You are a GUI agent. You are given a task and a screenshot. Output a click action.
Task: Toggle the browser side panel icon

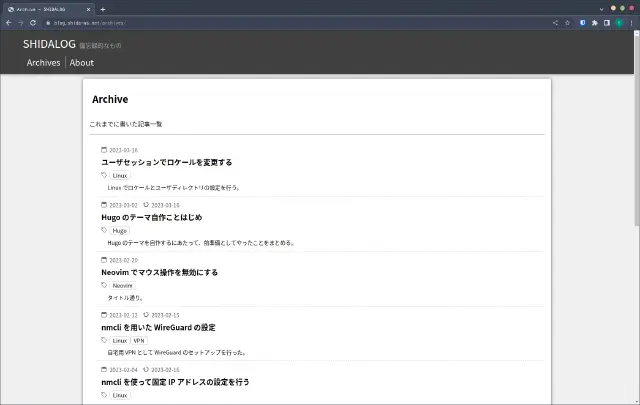pyautogui.click(x=607, y=23)
